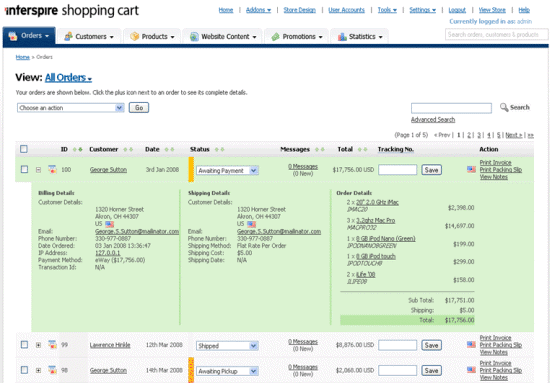The width and height of the screenshot is (550, 383).
Task: Click the tracking number field for order 99
Action: tap(397, 345)
